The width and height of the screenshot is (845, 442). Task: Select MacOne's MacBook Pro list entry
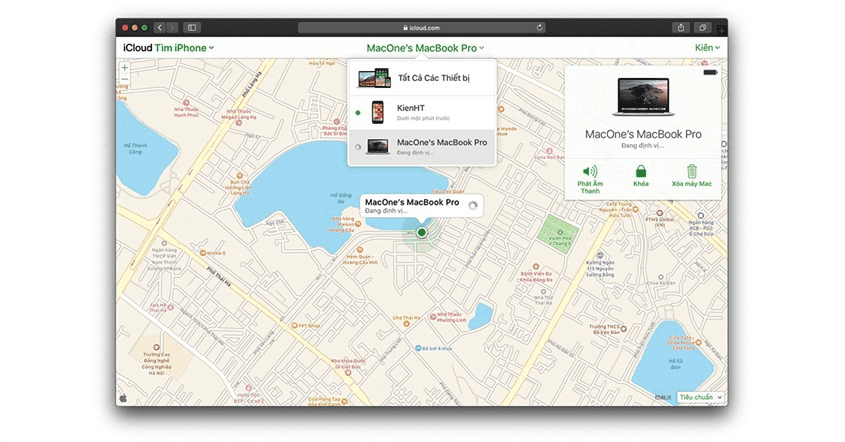click(422, 146)
